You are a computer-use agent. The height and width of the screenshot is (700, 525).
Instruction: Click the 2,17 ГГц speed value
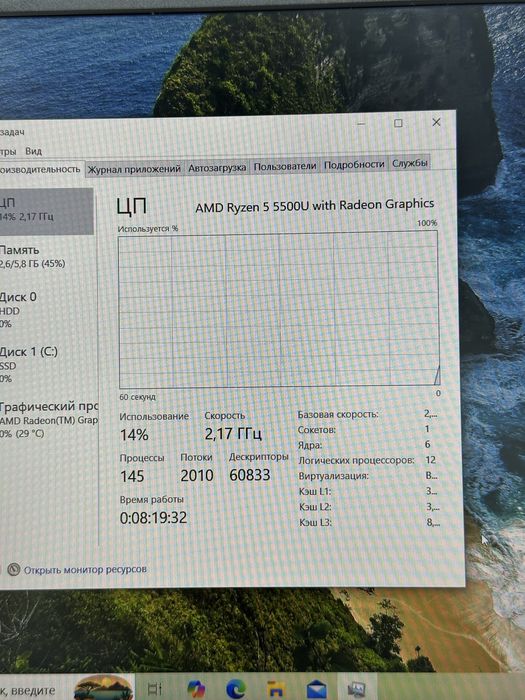pos(233,433)
